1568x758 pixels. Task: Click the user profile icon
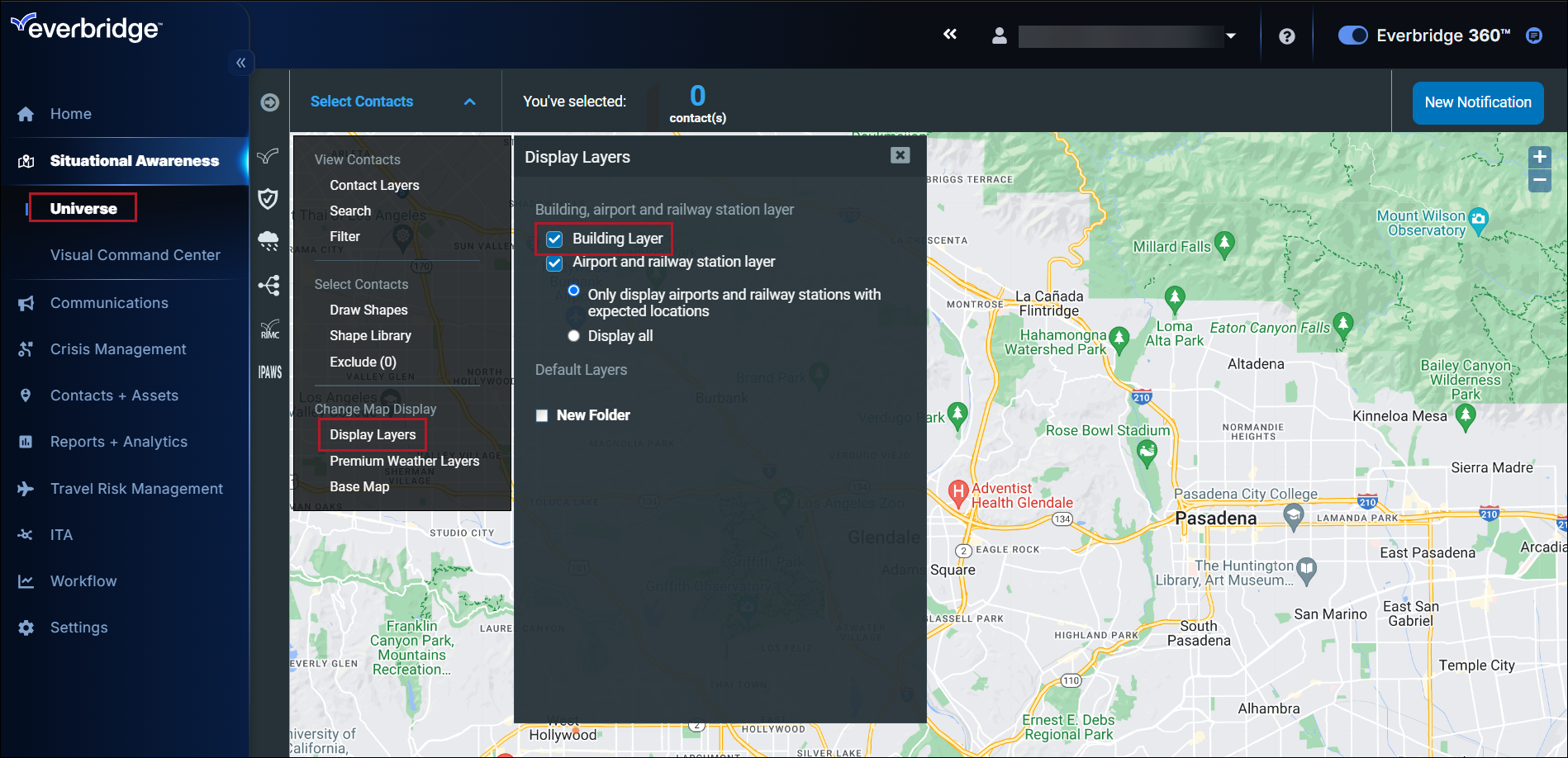[x=1000, y=36]
